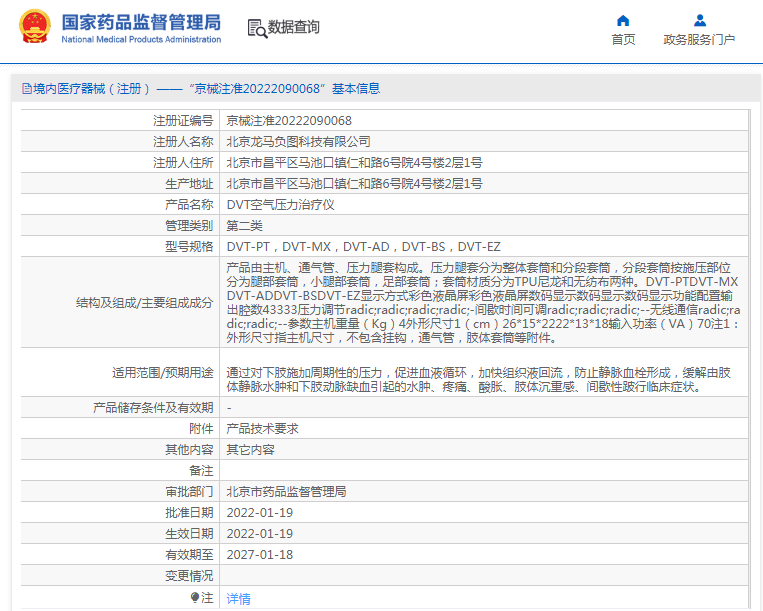
Task: Click the 数据查询 magnifier document icon
Action: coord(256,28)
